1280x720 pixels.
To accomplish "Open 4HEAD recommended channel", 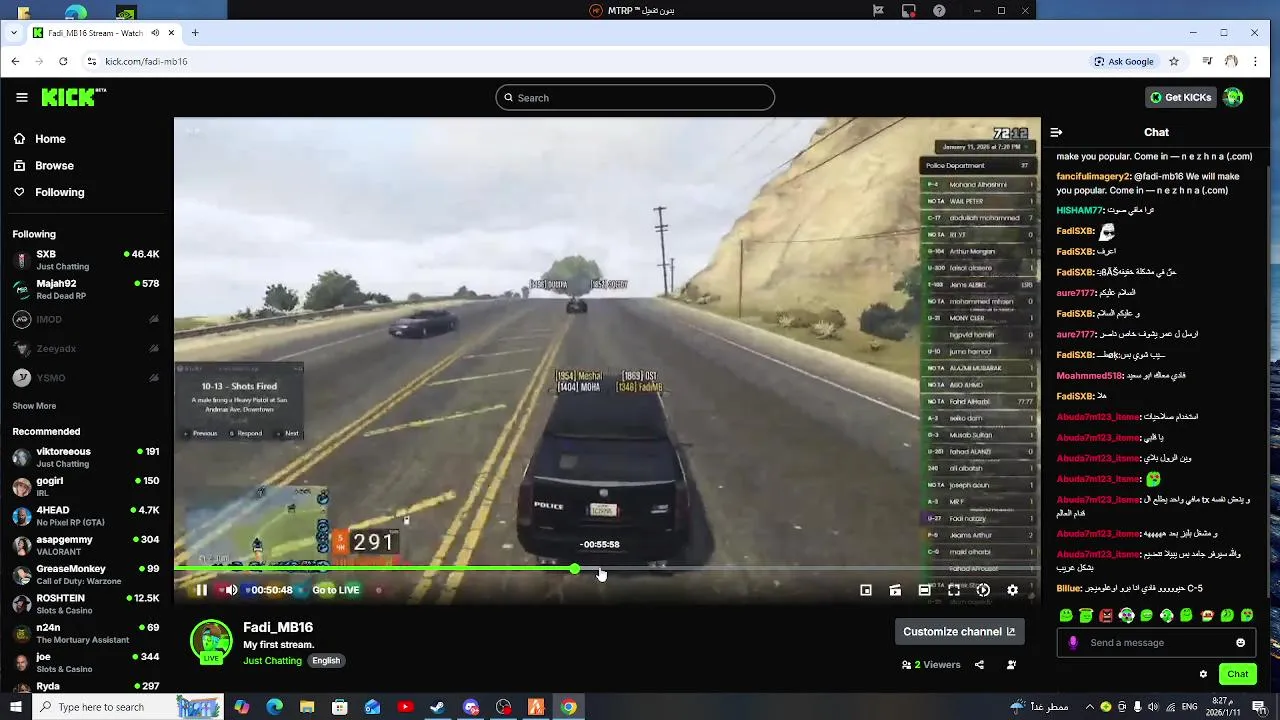I will 86,516.
